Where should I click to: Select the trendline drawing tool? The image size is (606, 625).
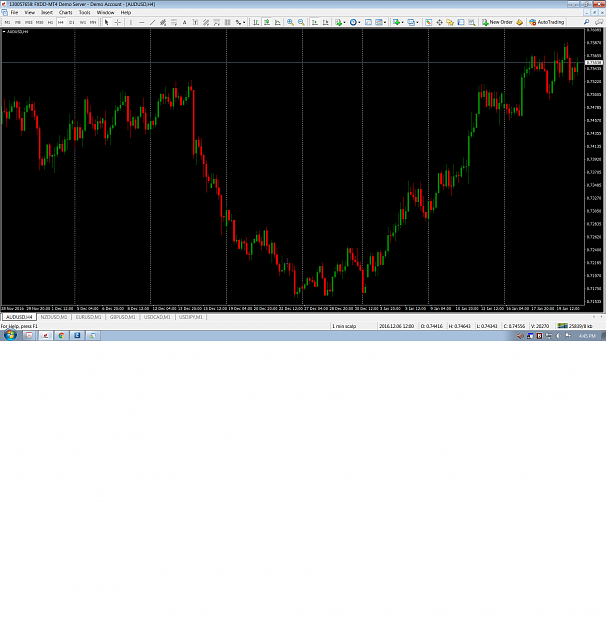click(x=152, y=22)
